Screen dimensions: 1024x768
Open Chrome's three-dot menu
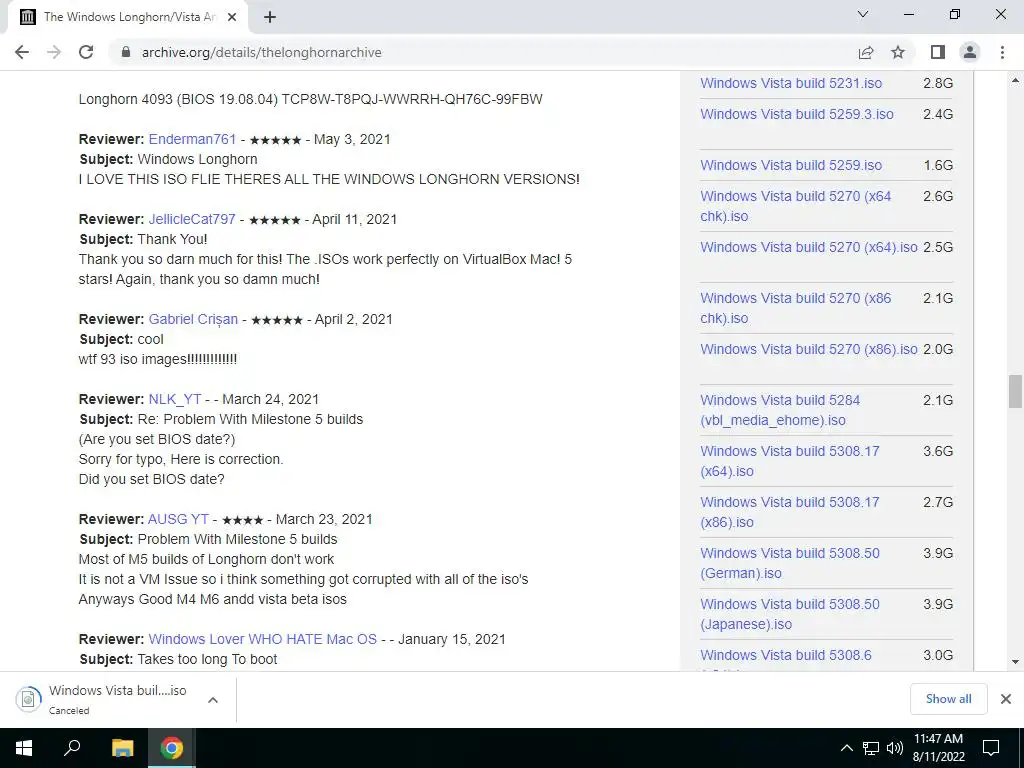tap(1002, 52)
